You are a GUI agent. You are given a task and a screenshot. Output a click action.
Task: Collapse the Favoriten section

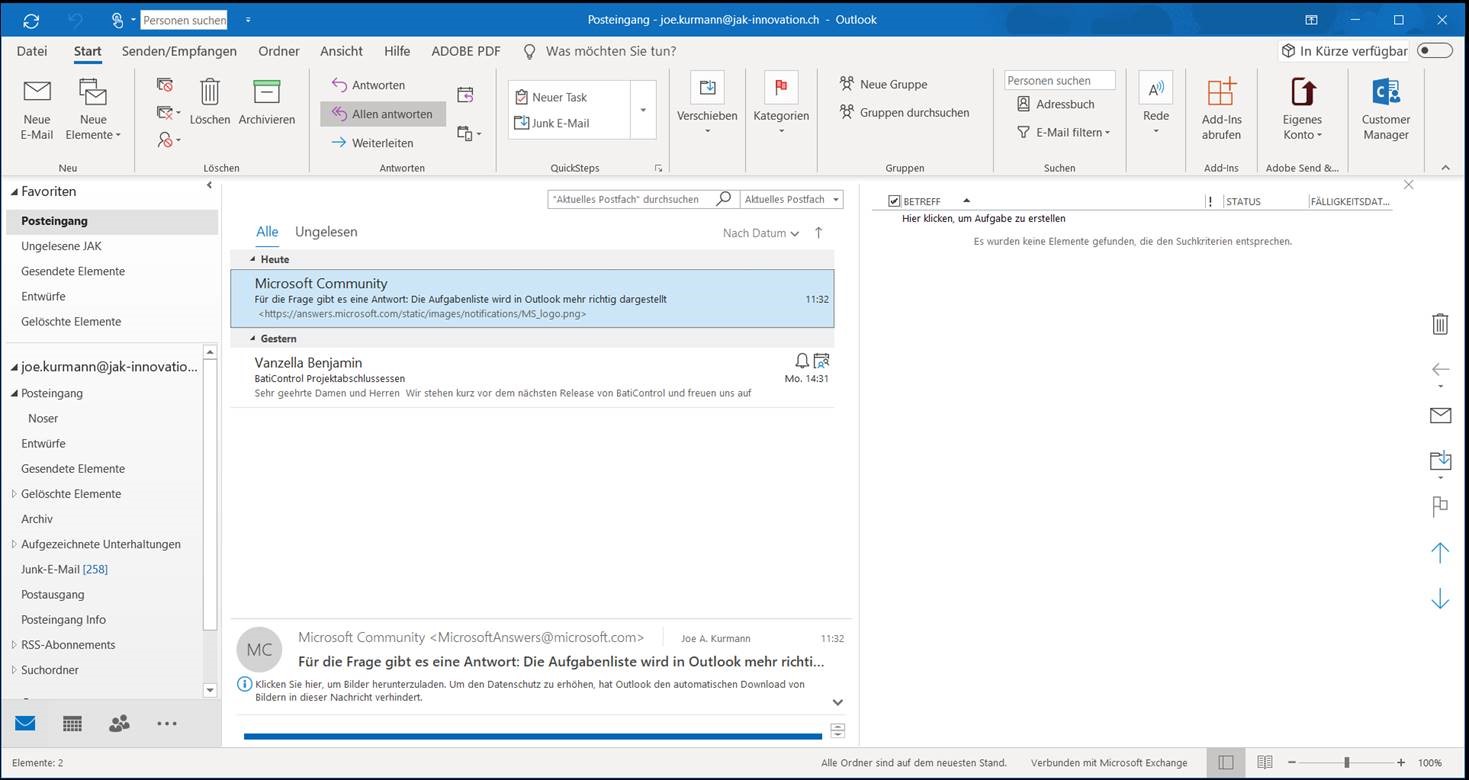tap(14, 192)
